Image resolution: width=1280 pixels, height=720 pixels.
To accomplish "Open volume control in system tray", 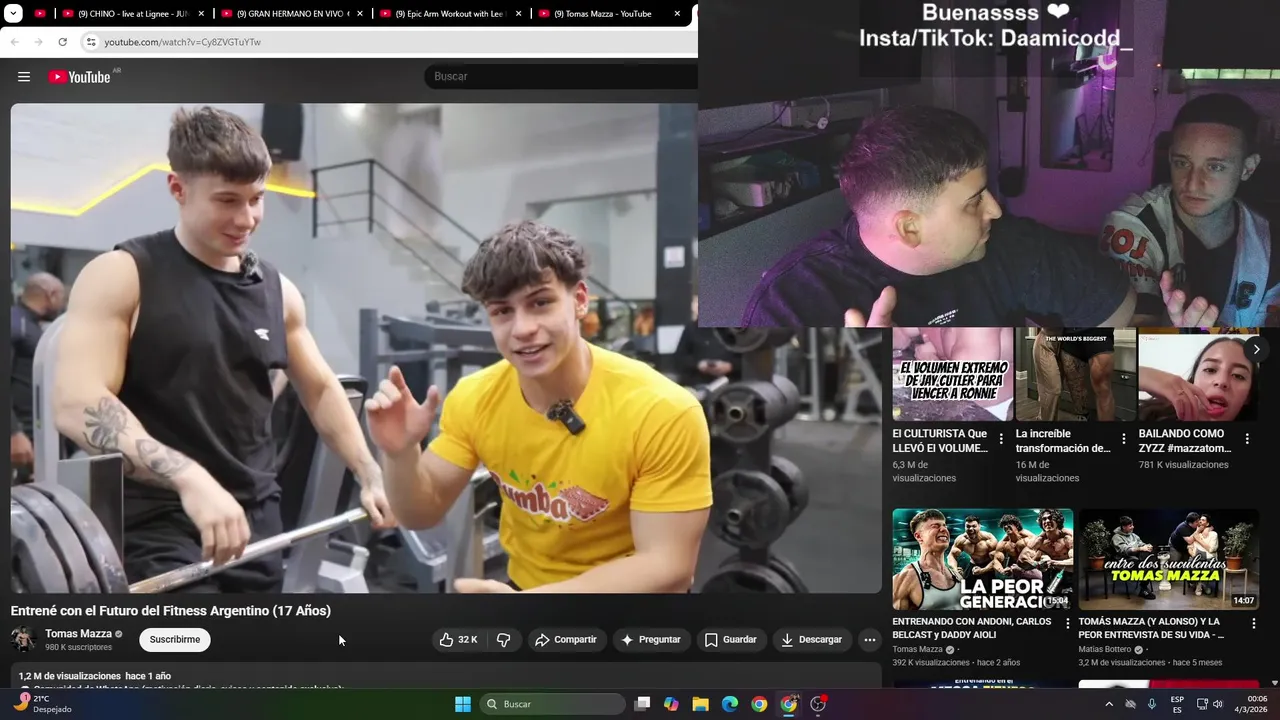I will pos(1217,704).
